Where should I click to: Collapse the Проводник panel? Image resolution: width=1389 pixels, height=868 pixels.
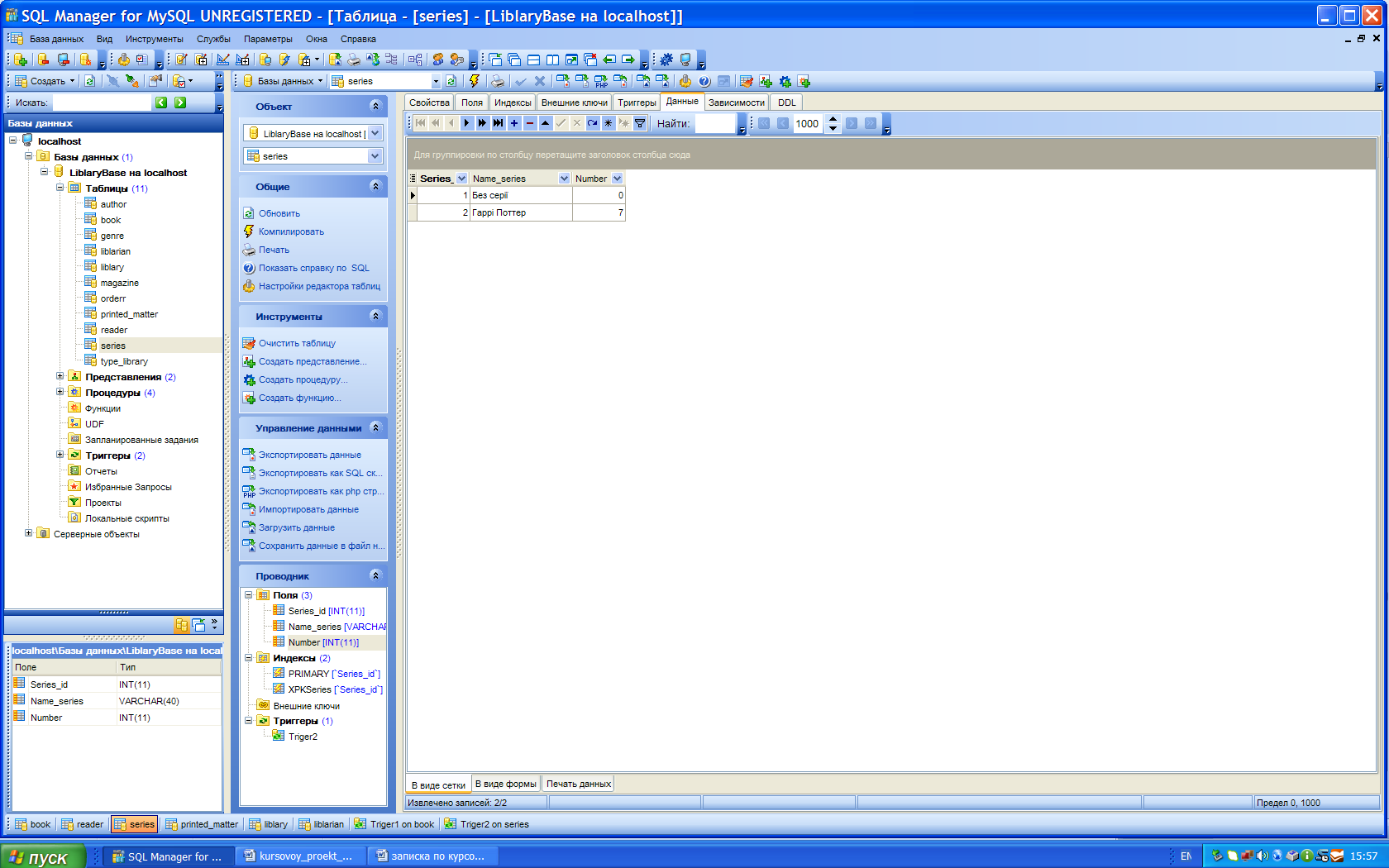(375, 575)
